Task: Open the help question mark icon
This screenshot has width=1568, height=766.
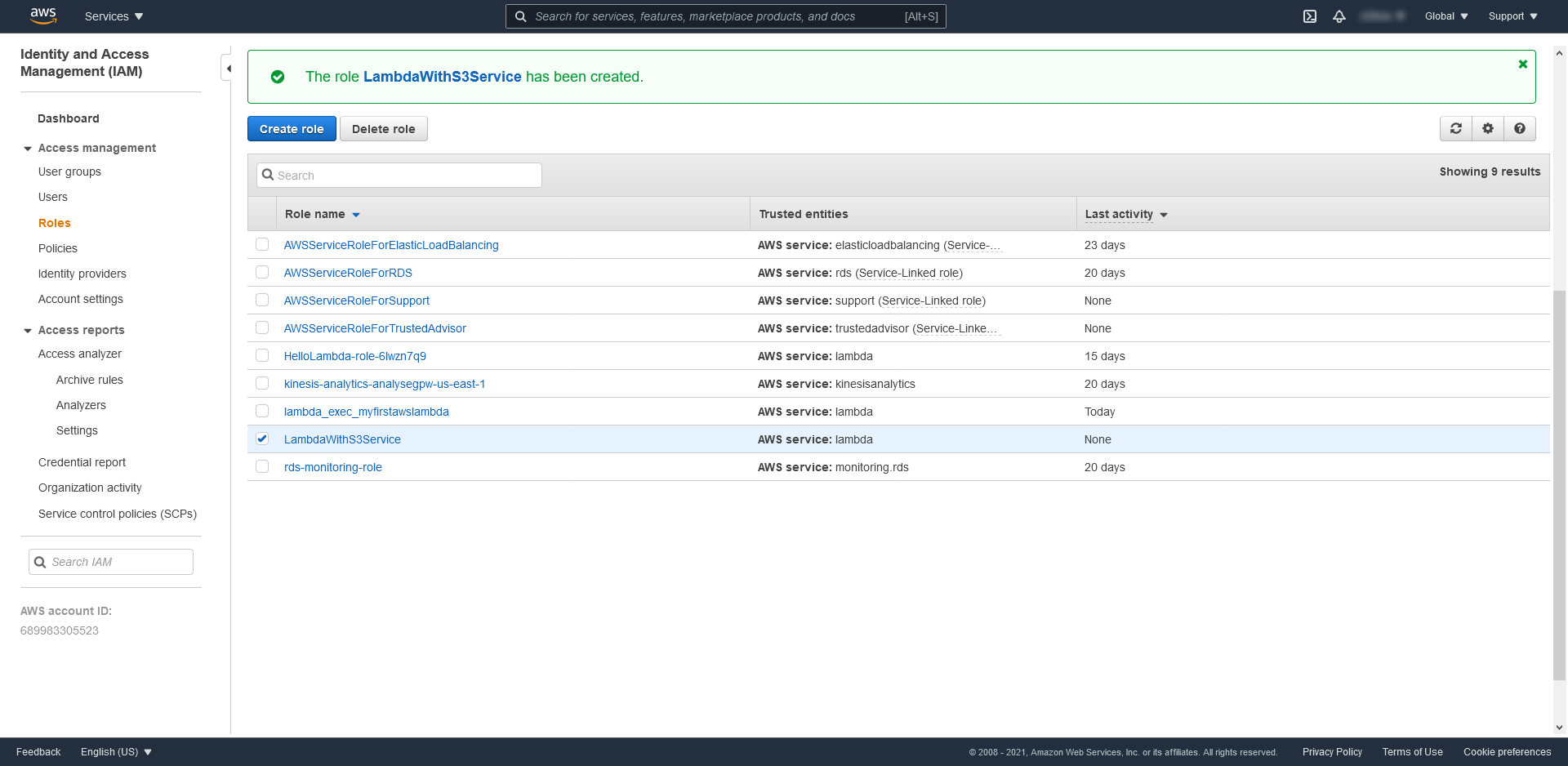Action: [x=1520, y=128]
